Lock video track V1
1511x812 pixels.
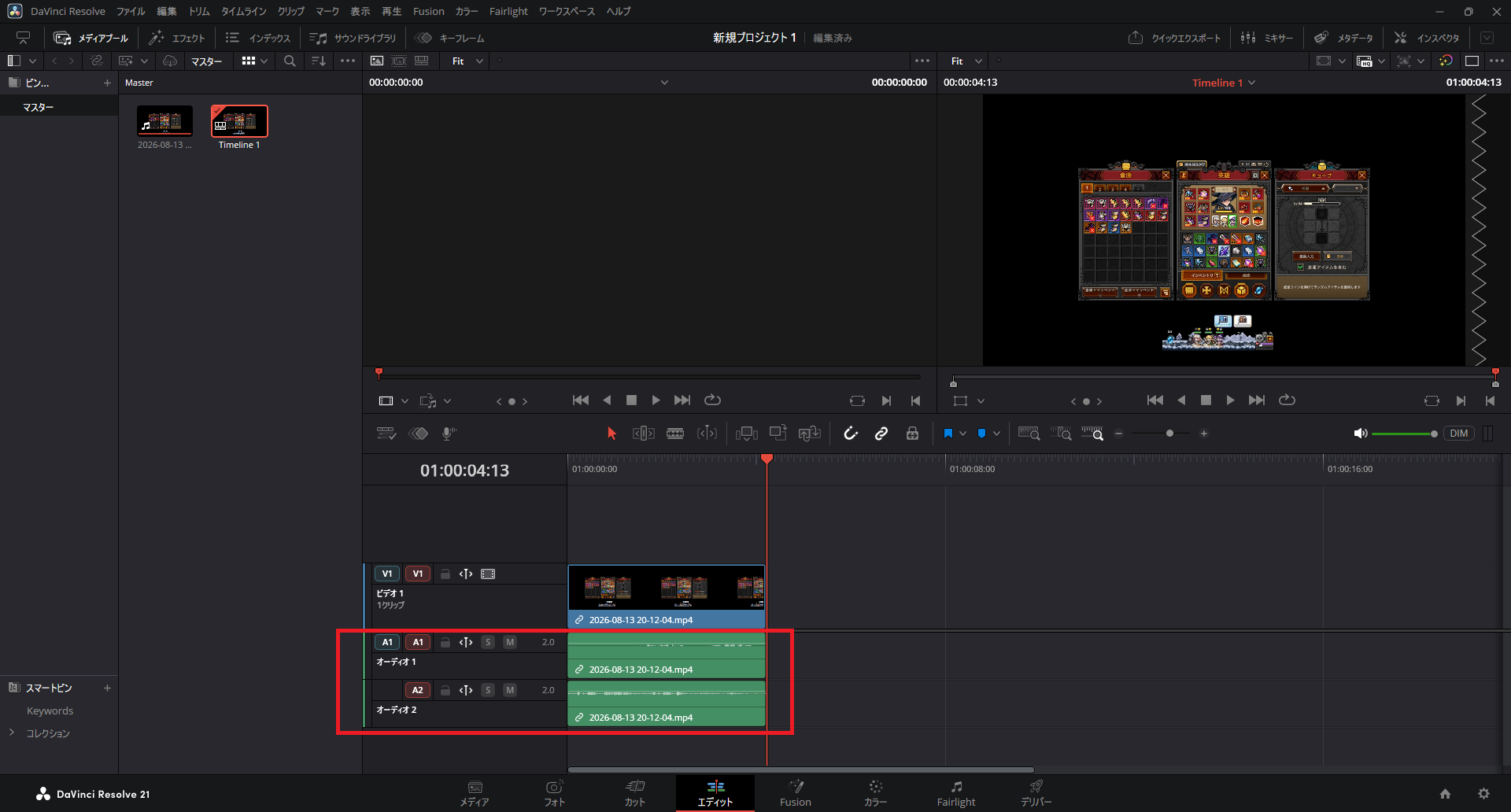coord(445,574)
